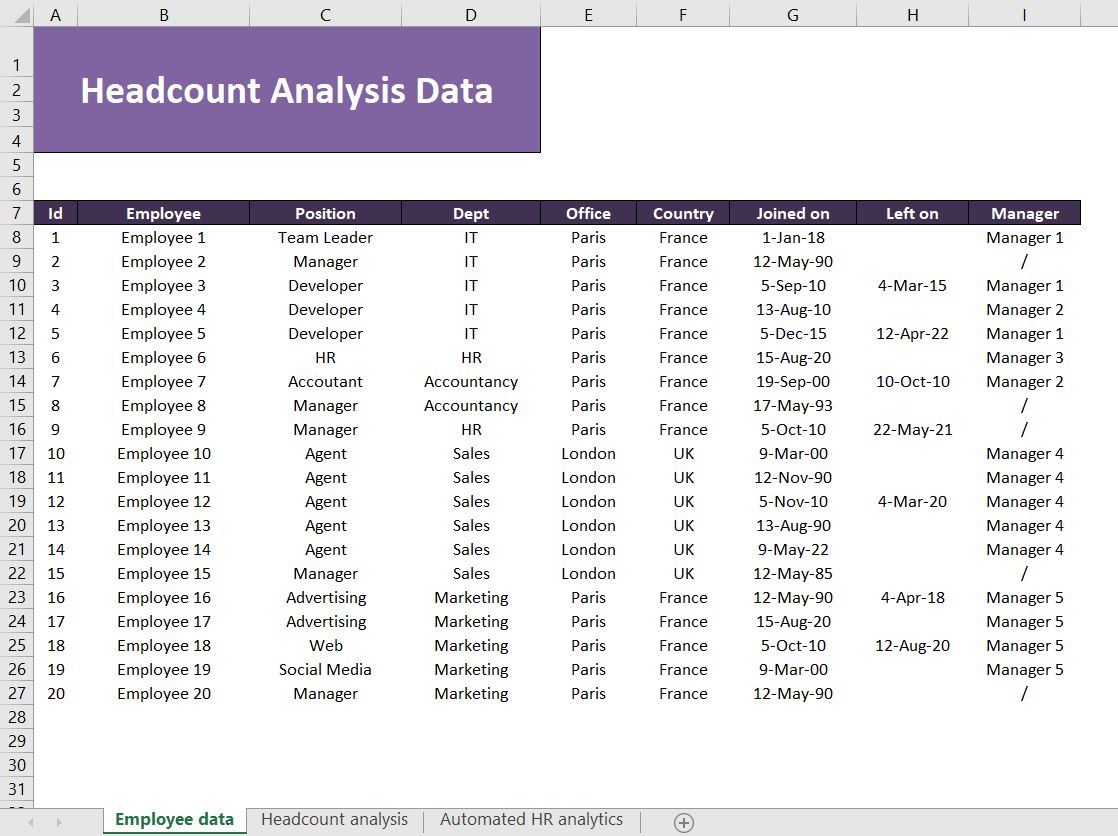Go to next sheet tab arrow
Viewport: 1118px width, 836px height.
59,822
